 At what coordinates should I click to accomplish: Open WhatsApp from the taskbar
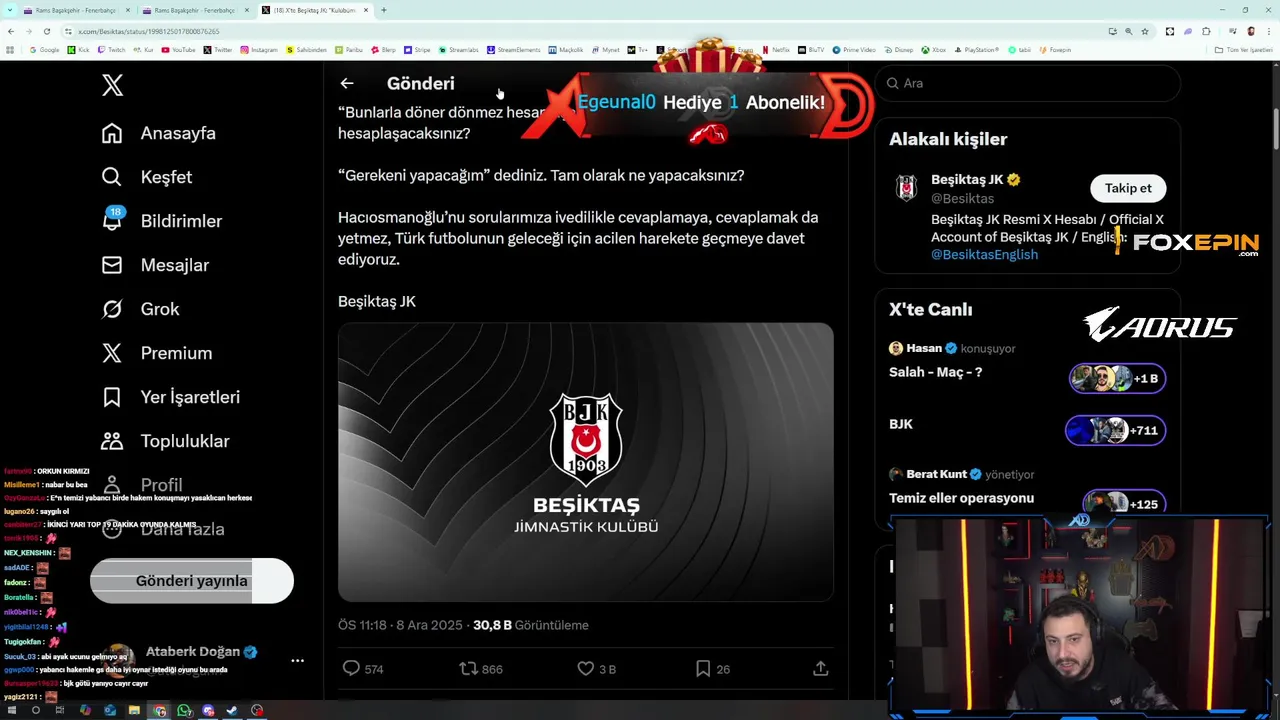(184, 711)
